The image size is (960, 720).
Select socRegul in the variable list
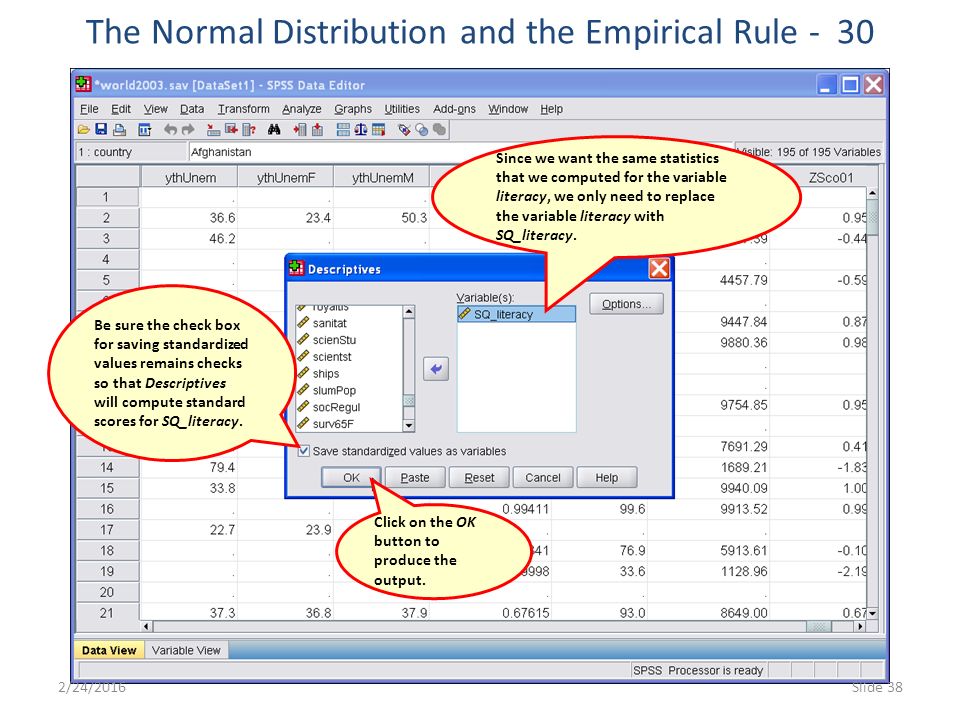[336, 407]
